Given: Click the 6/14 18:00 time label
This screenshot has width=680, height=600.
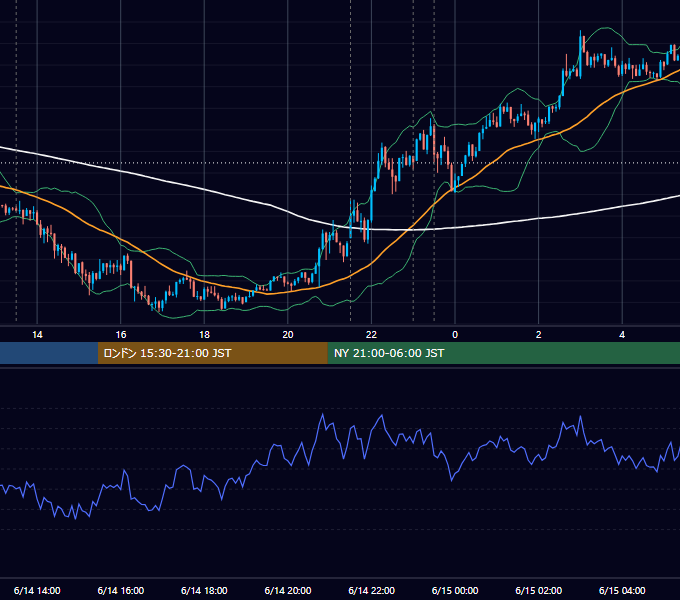Looking at the screenshot, I should click(204, 590).
